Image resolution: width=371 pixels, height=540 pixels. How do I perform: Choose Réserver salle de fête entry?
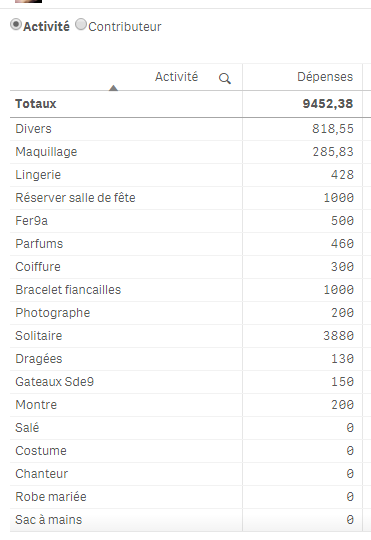tap(75, 198)
